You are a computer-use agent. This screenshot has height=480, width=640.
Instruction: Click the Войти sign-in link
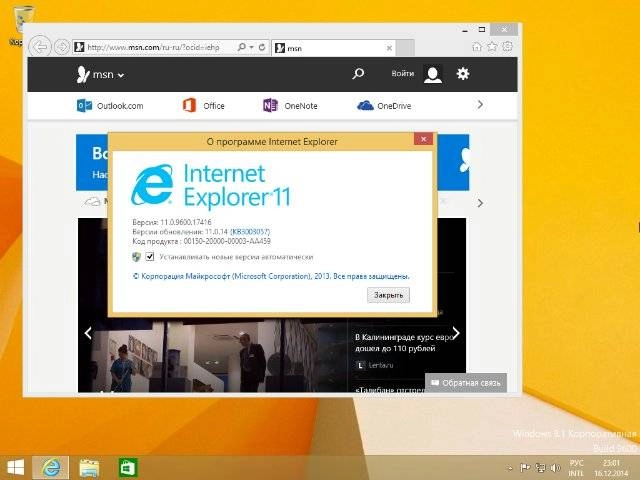click(x=402, y=73)
